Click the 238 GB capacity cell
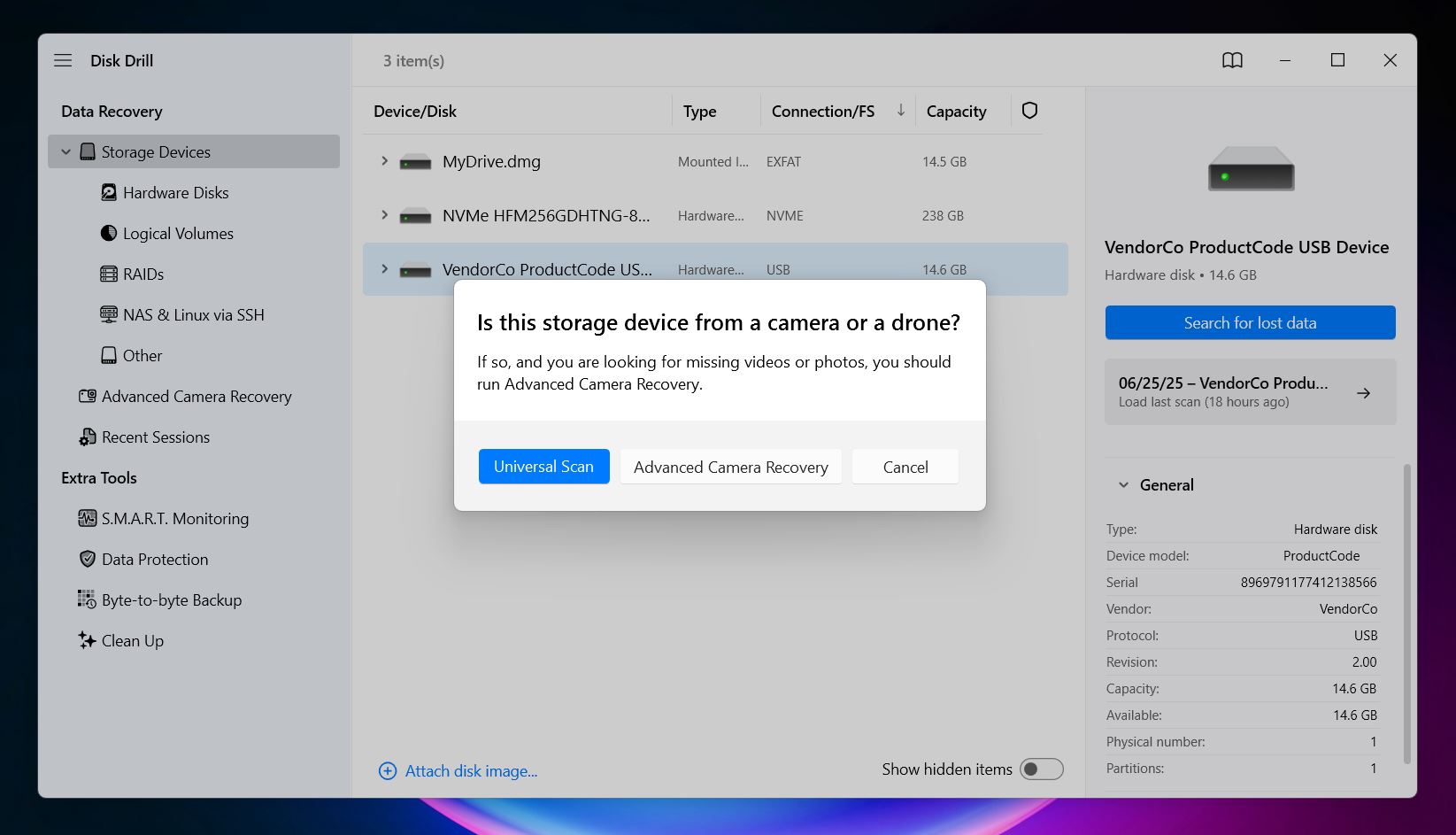The width and height of the screenshot is (1456, 835). [943, 215]
